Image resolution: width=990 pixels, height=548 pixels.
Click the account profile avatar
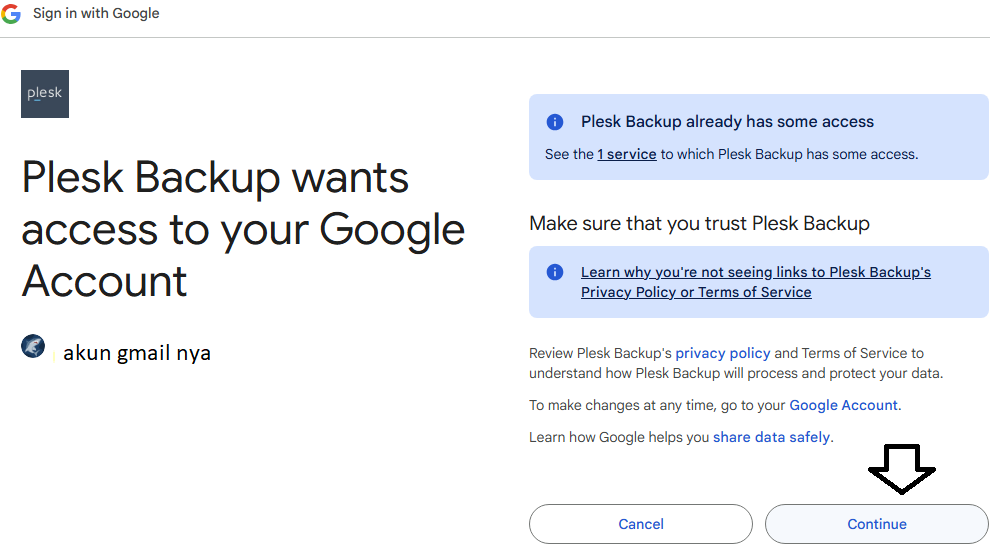33,347
